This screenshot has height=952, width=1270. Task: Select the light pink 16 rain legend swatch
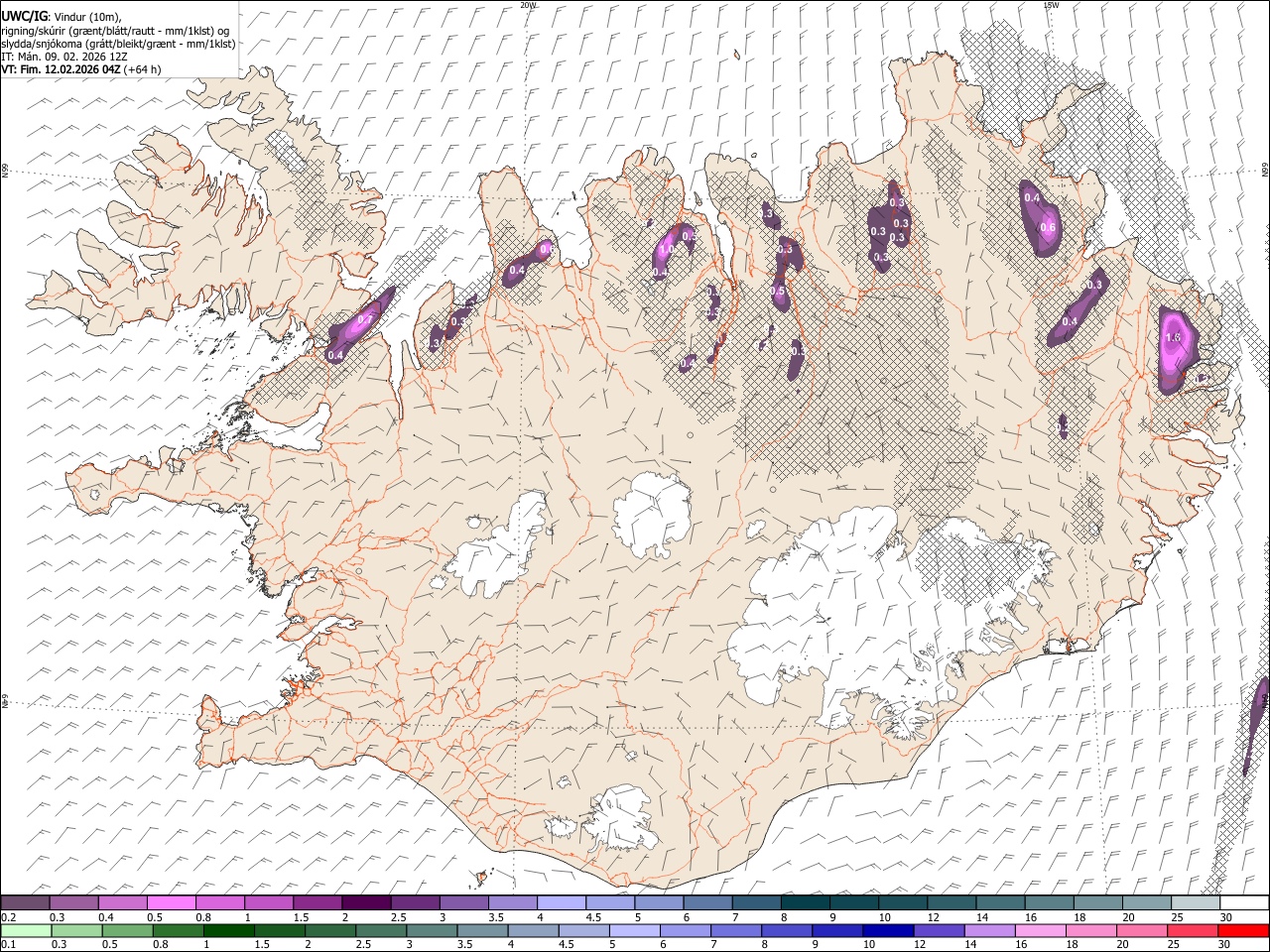coord(1040,931)
